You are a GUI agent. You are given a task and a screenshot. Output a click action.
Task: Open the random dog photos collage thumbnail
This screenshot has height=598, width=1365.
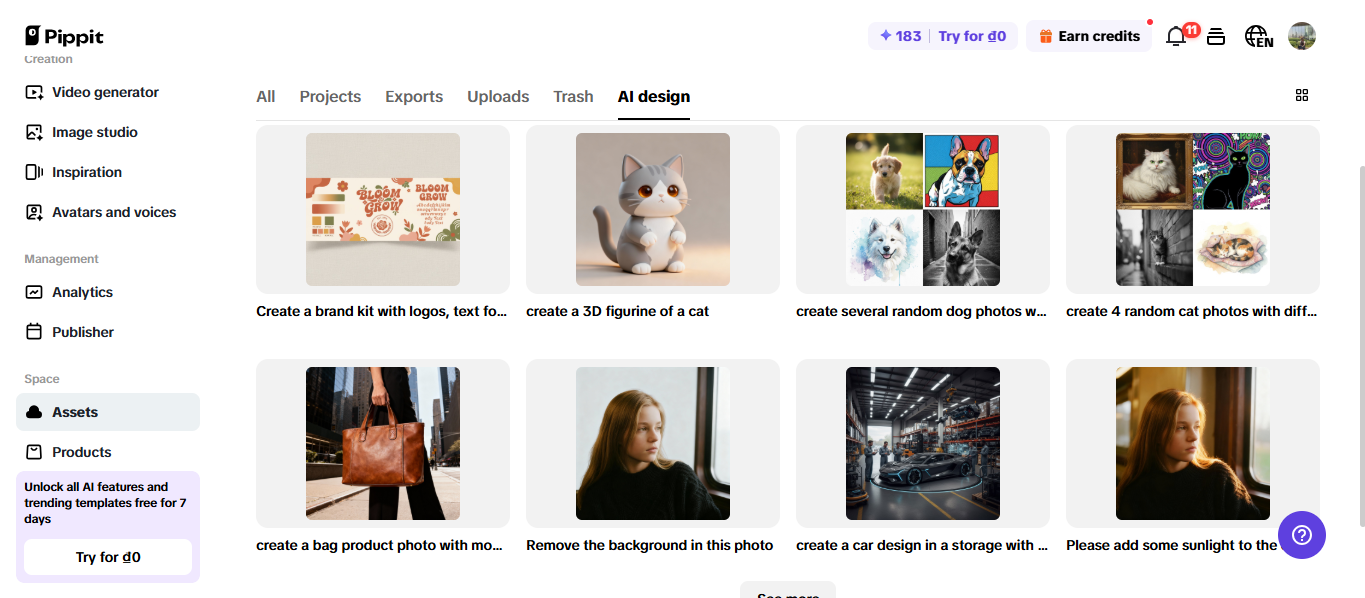[x=923, y=209]
